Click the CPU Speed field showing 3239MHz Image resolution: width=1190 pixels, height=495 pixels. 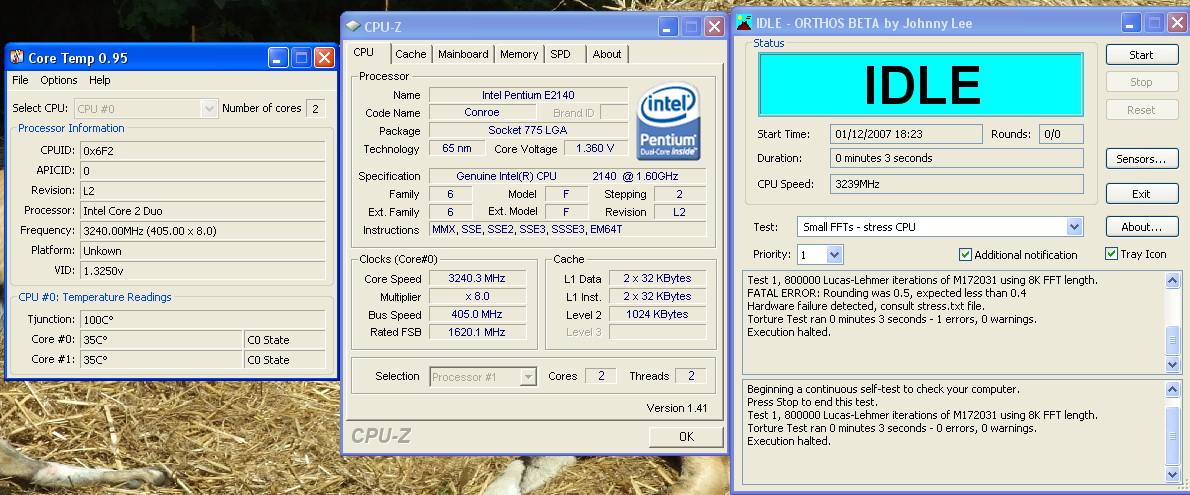pyautogui.click(x=956, y=184)
